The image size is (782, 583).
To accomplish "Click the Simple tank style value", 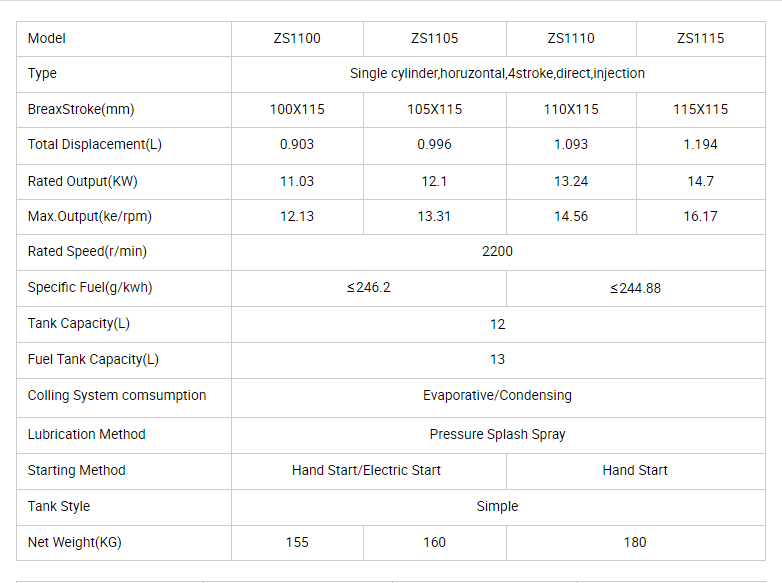I will pos(497,506).
